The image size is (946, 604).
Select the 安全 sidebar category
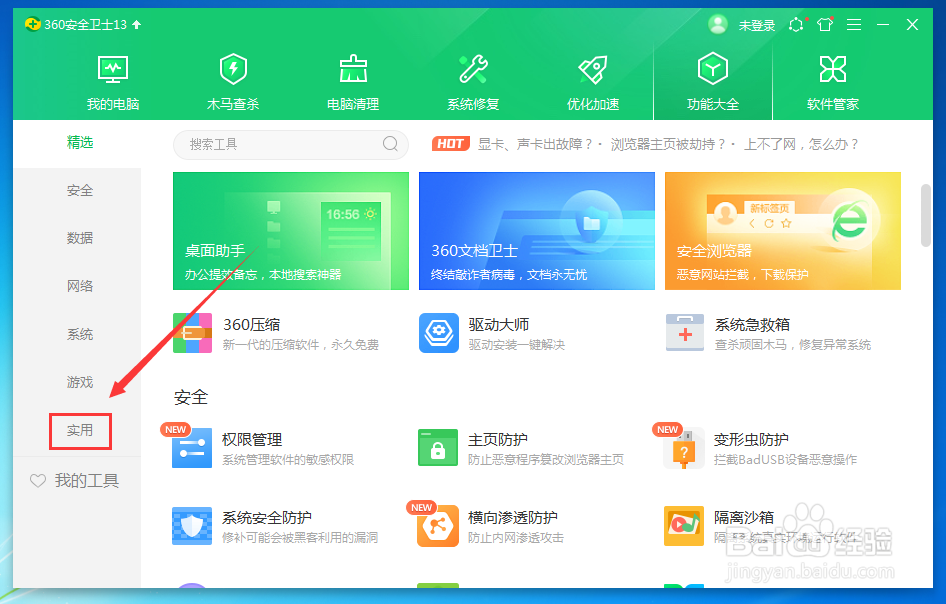point(80,190)
